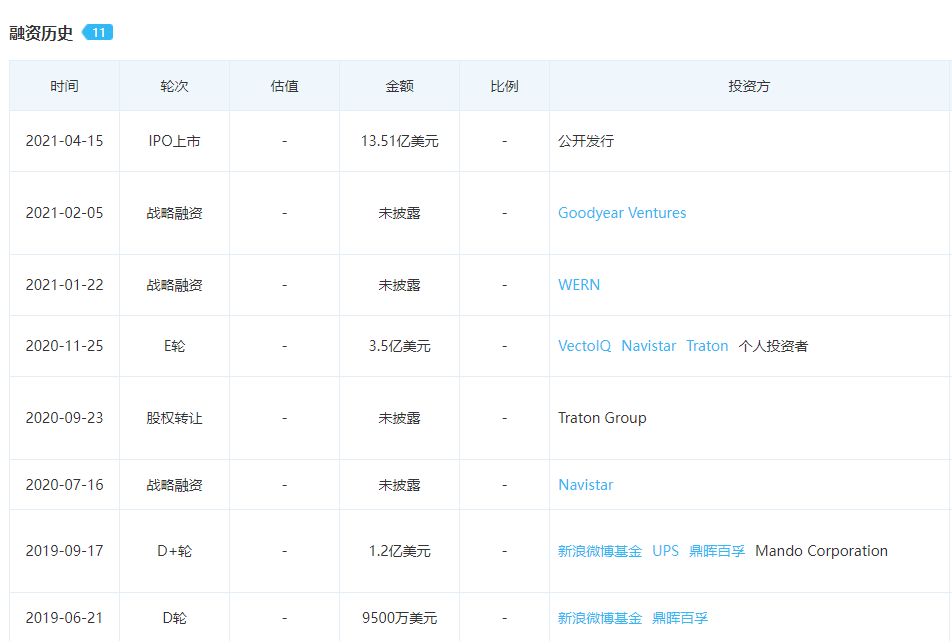Click the 时间 column header
952x641 pixels.
point(64,86)
